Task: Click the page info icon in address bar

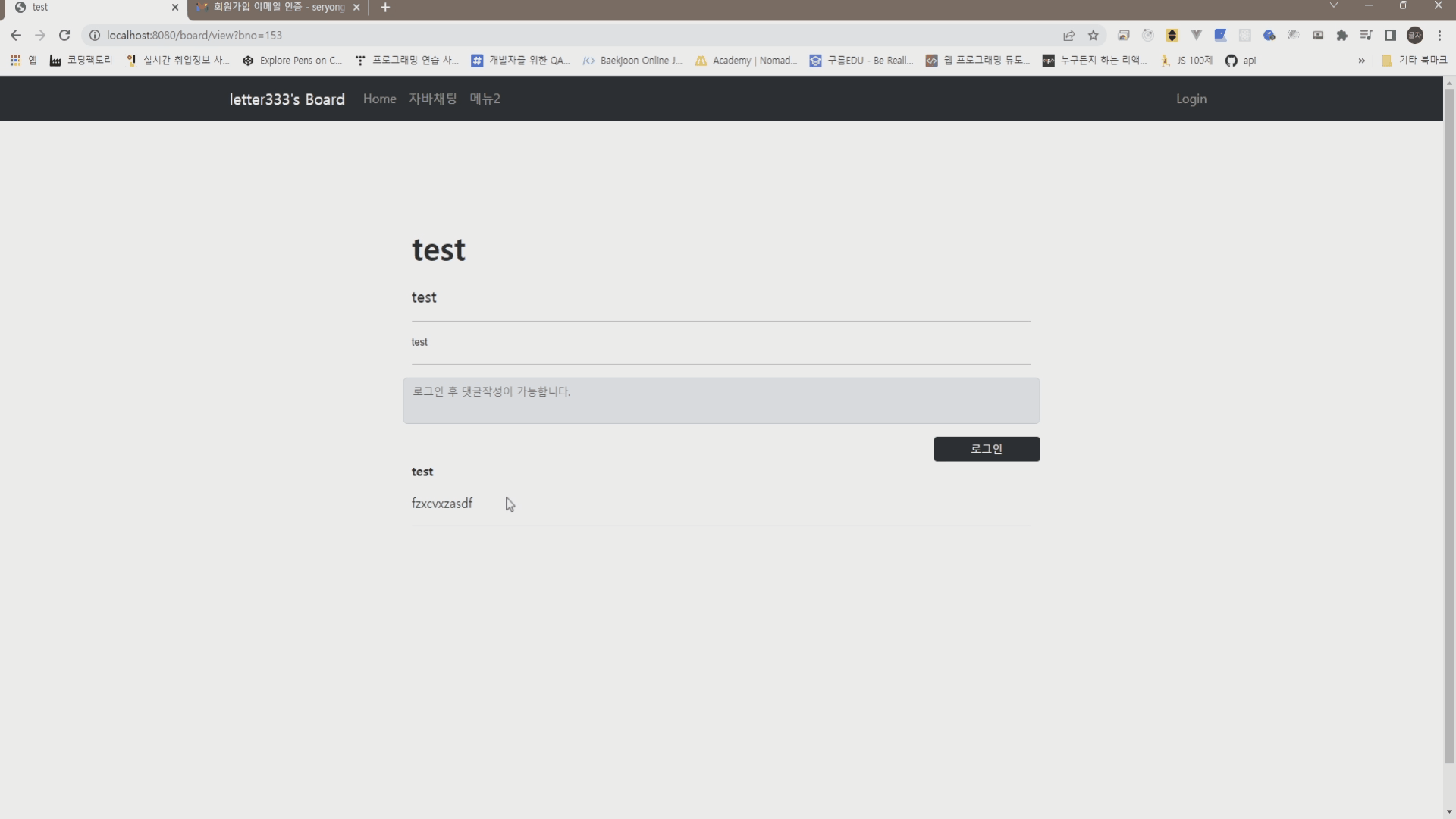Action: [94, 35]
